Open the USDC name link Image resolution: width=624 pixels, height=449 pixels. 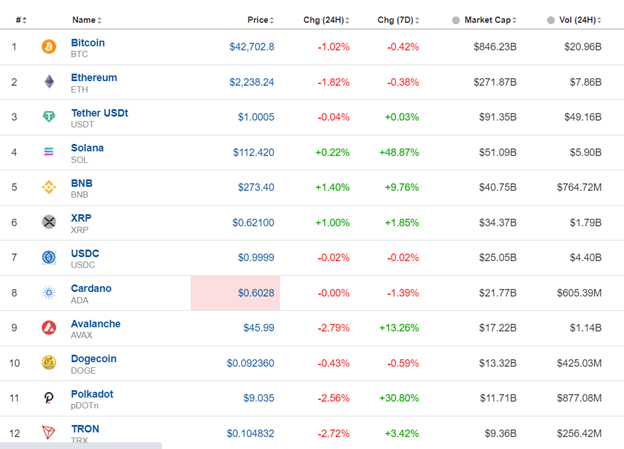click(85, 254)
